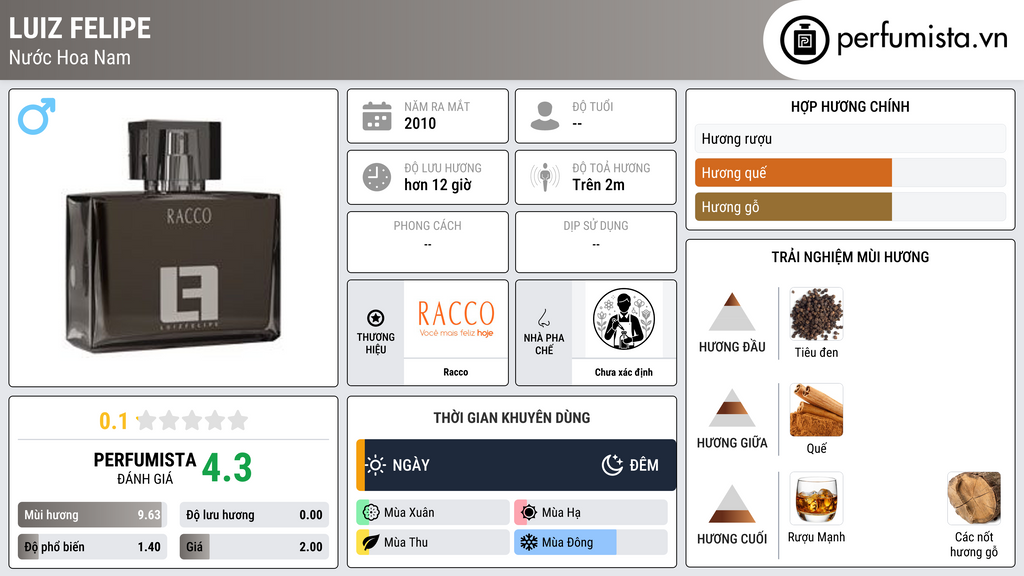Click the Hương gỗ brown accord bar
Image resolution: width=1024 pixels, height=576 pixels.
pyautogui.click(x=793, y=207)
